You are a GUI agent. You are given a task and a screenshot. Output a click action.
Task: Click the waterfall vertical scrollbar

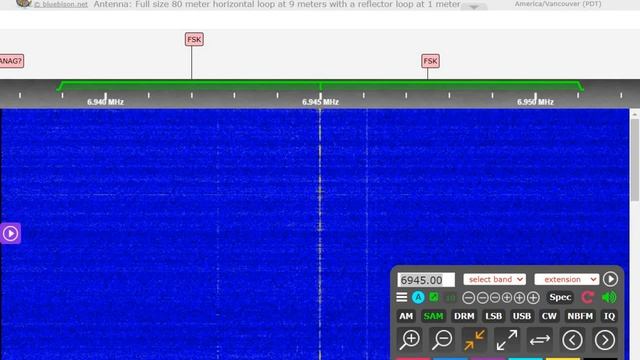635,159
